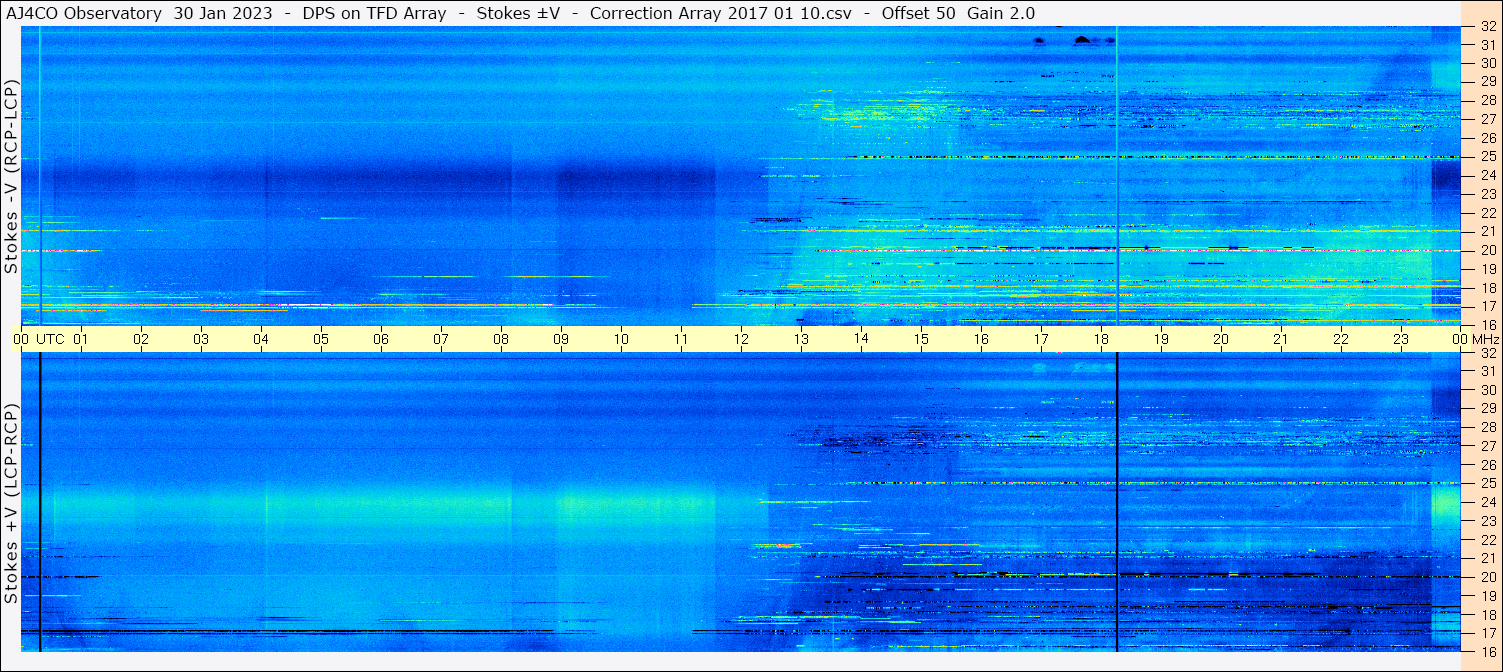The image size is (1503, 672).
Task: Click the "Offset 50" header value
Action: click(x=919, y=13)
